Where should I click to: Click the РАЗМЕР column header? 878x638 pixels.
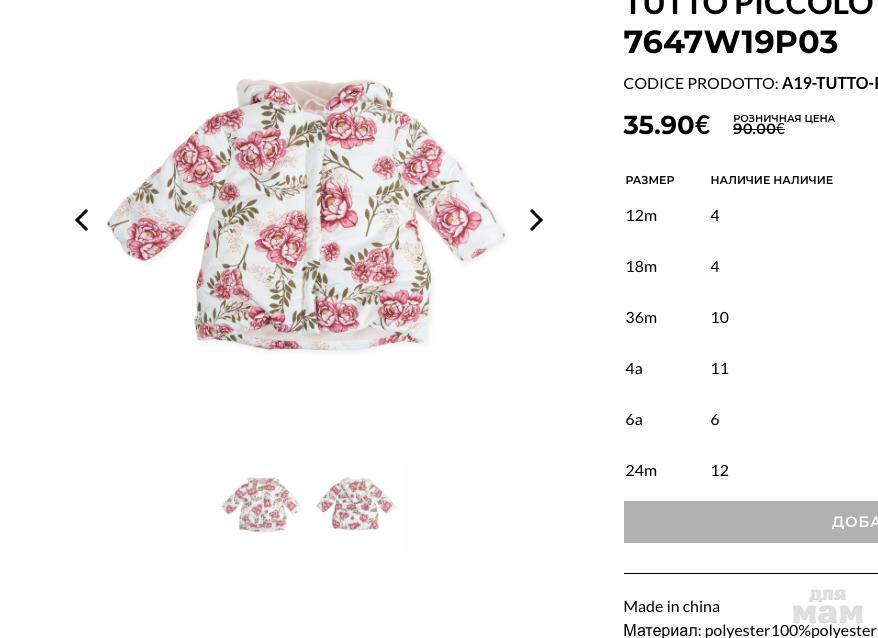[x=650, y=180]
